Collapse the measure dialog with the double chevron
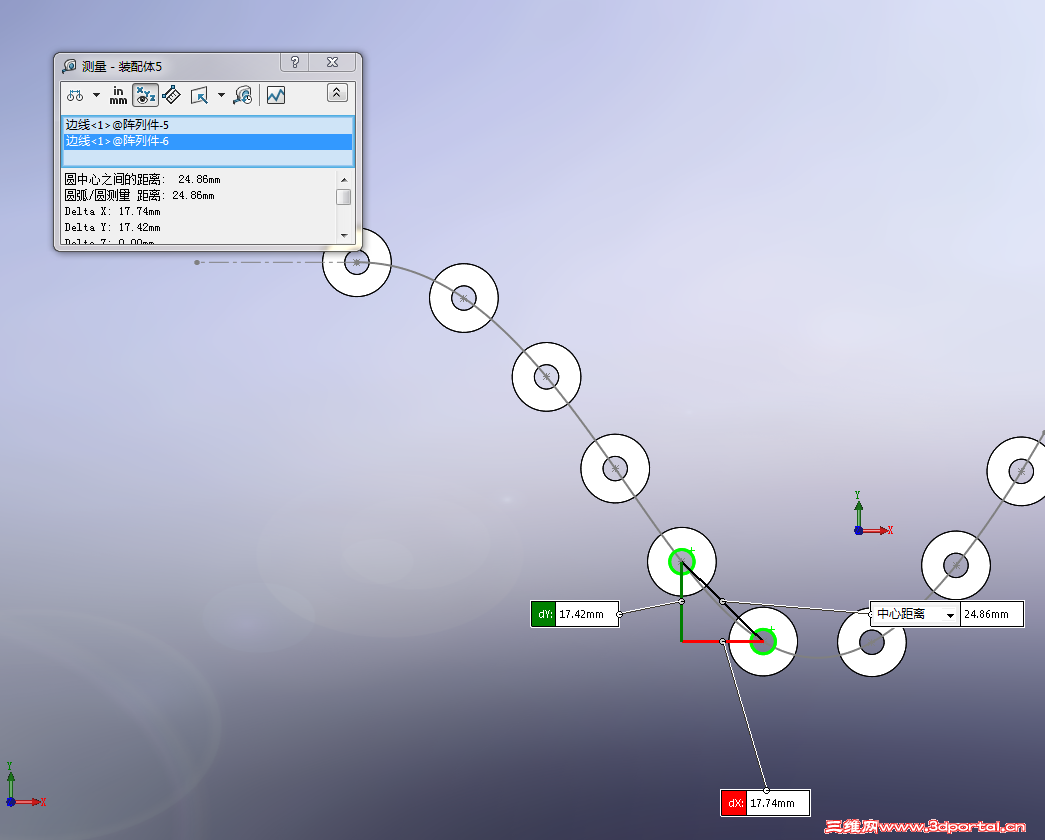 tap(337, 93)
